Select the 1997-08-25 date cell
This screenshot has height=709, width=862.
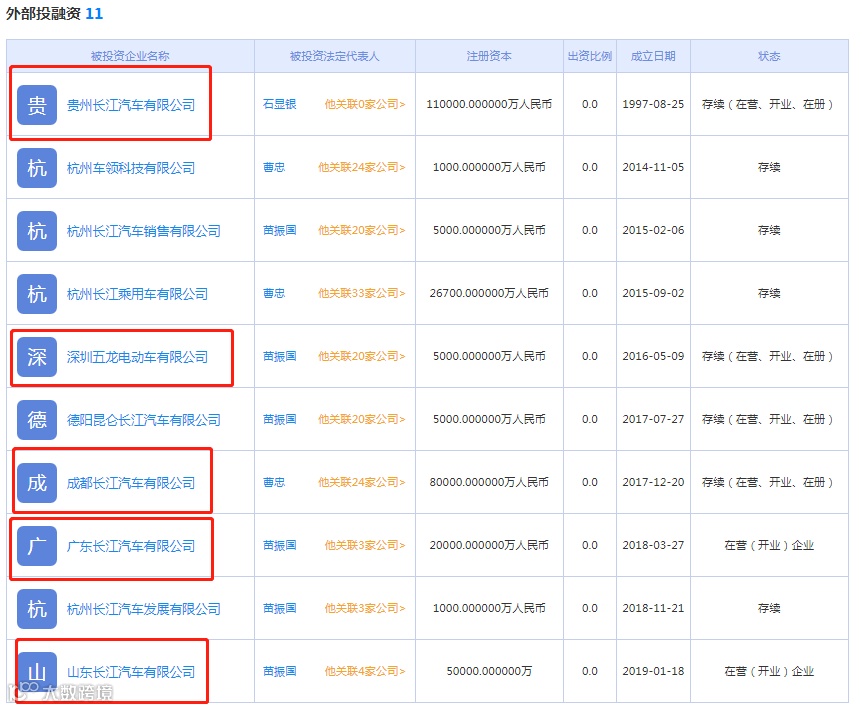(653, 104)
